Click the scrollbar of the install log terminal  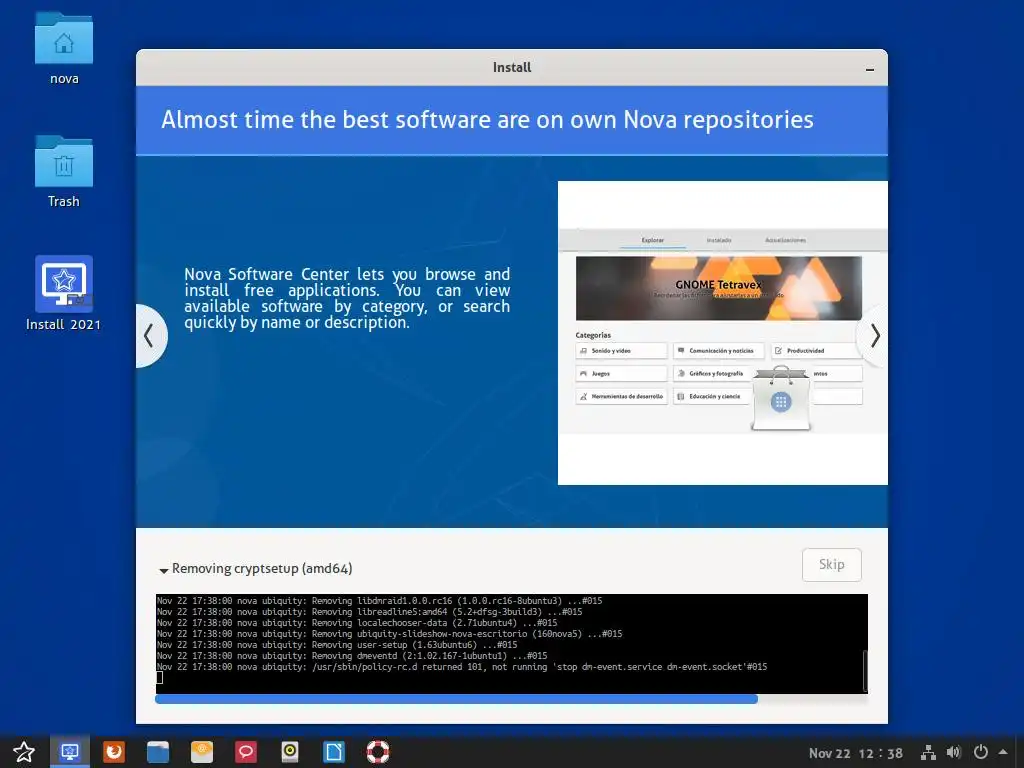pyautogui.click(x=865, y=670)
